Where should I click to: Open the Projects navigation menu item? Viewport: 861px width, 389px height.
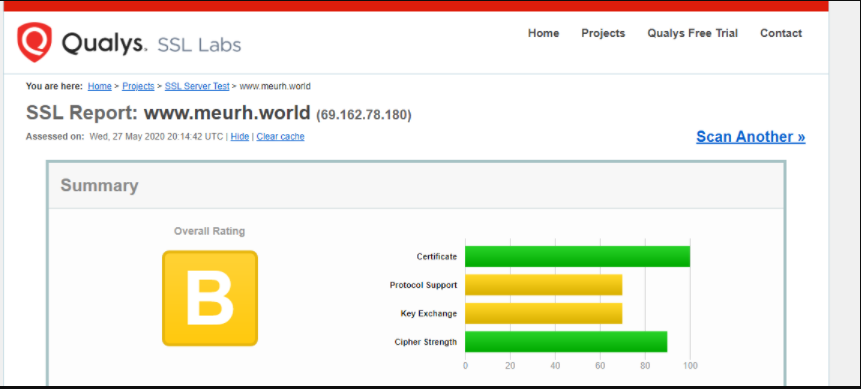pyautogui.click(x=603, y=34)
